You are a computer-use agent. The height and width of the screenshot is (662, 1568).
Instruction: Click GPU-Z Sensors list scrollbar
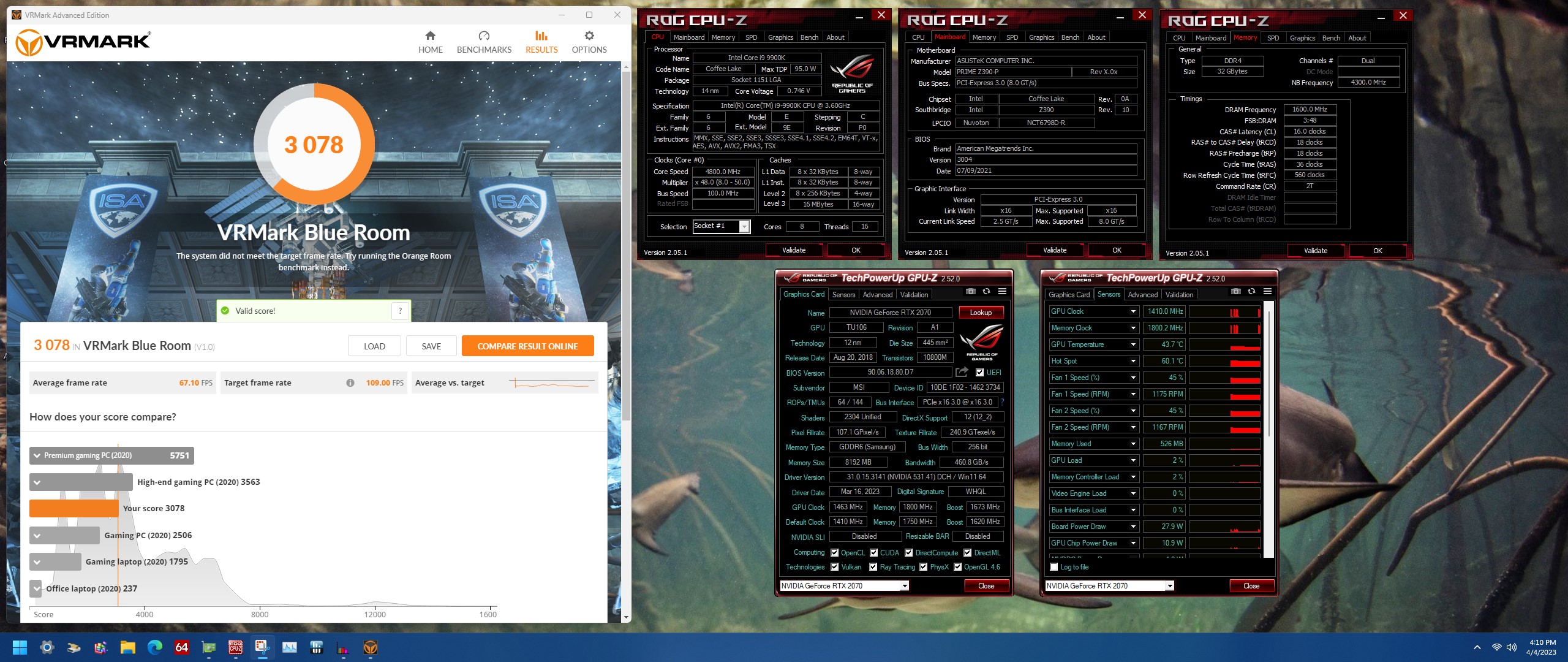coord(1270,374)
